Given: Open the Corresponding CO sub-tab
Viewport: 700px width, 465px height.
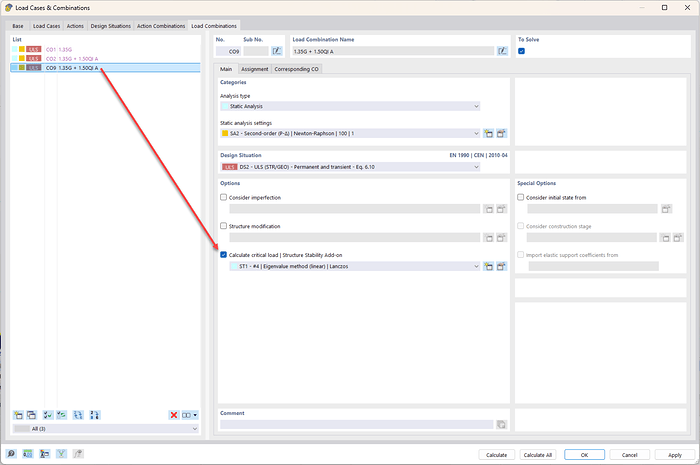Looking at the screenshot, I should point(296,69).
